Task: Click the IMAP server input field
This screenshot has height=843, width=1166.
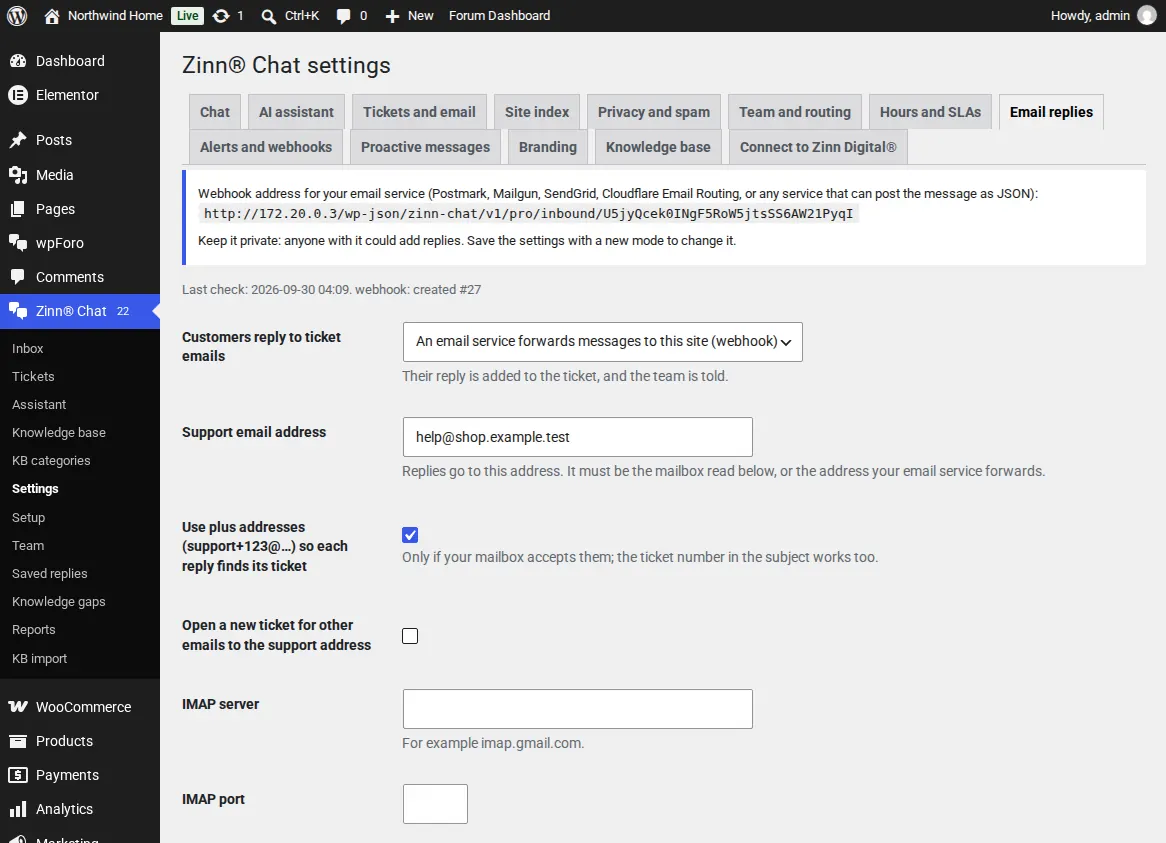Action: pos(578,709)
